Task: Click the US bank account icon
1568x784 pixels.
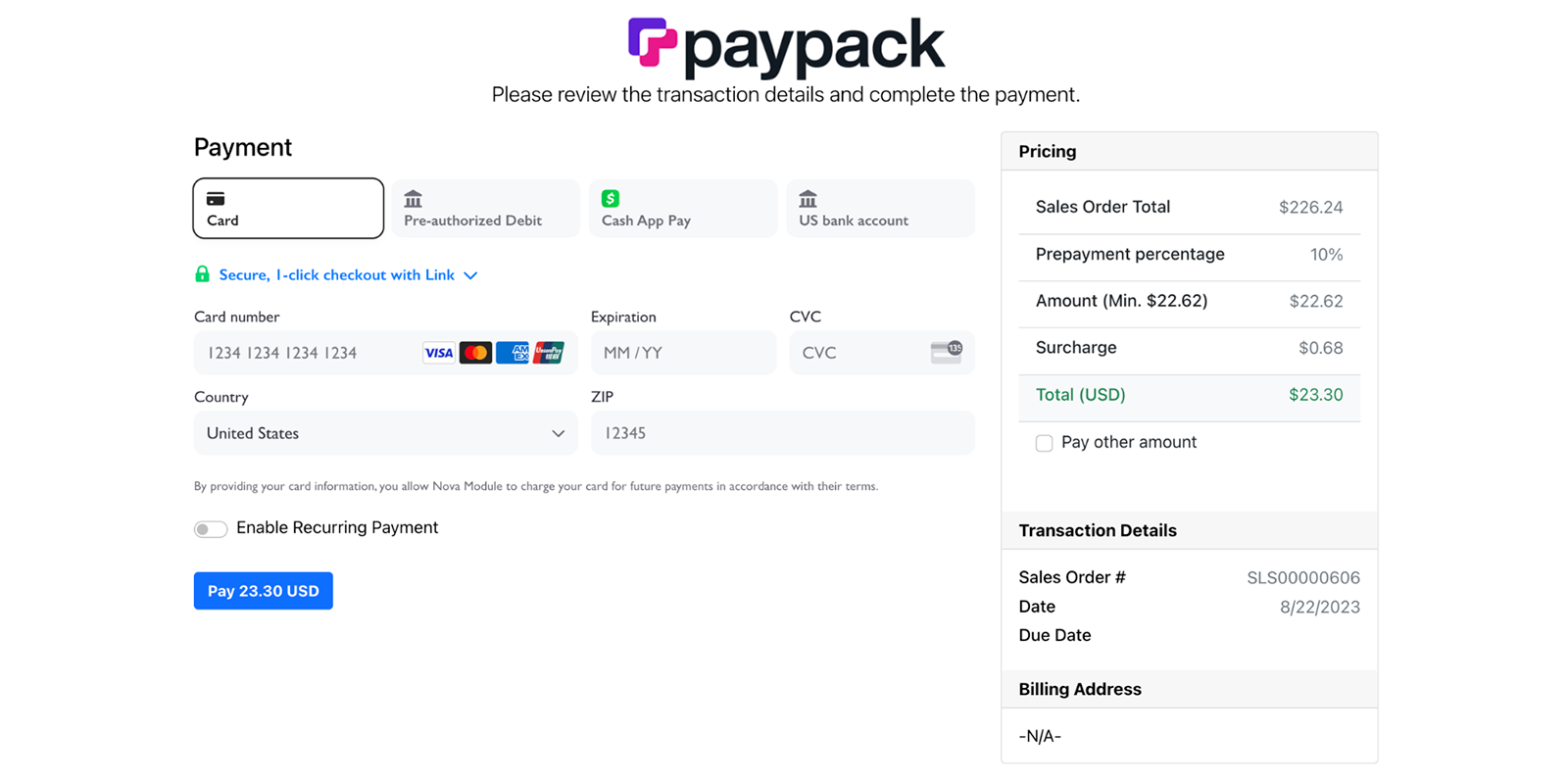Action: tap(807, 200)
